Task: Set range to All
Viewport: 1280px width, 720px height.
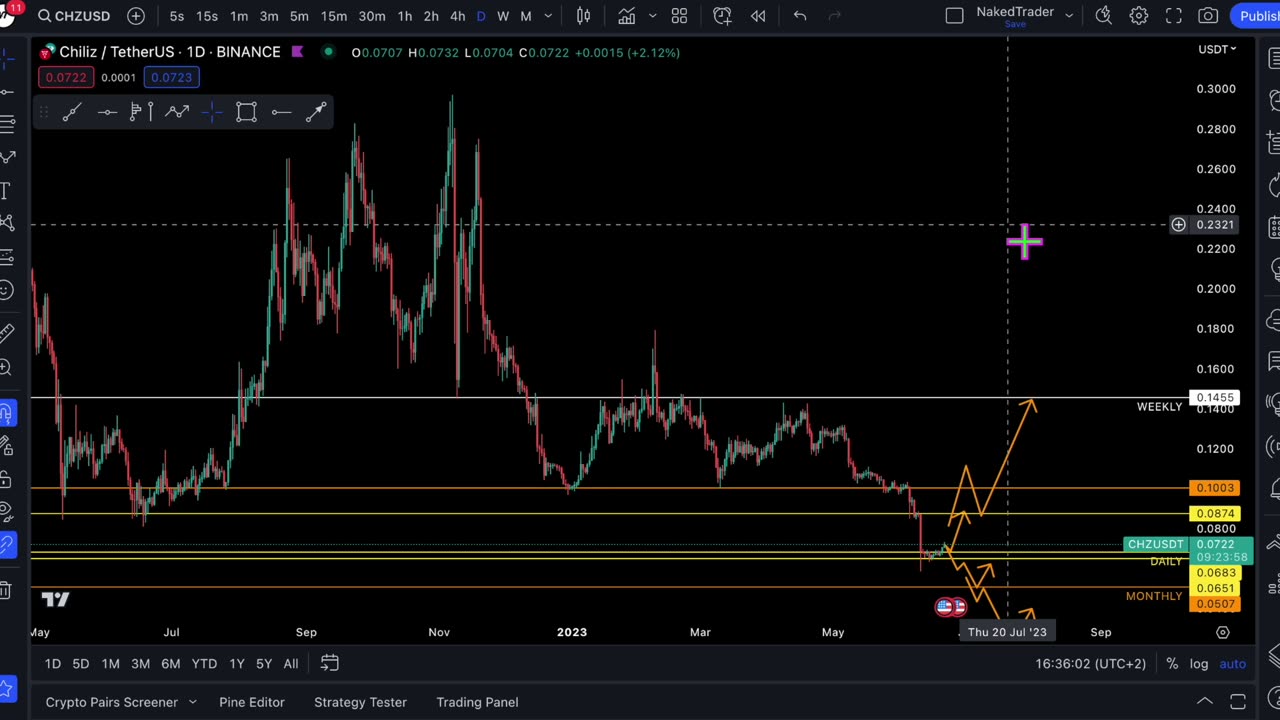Action: pyautogui.click(x=291, y=664)
